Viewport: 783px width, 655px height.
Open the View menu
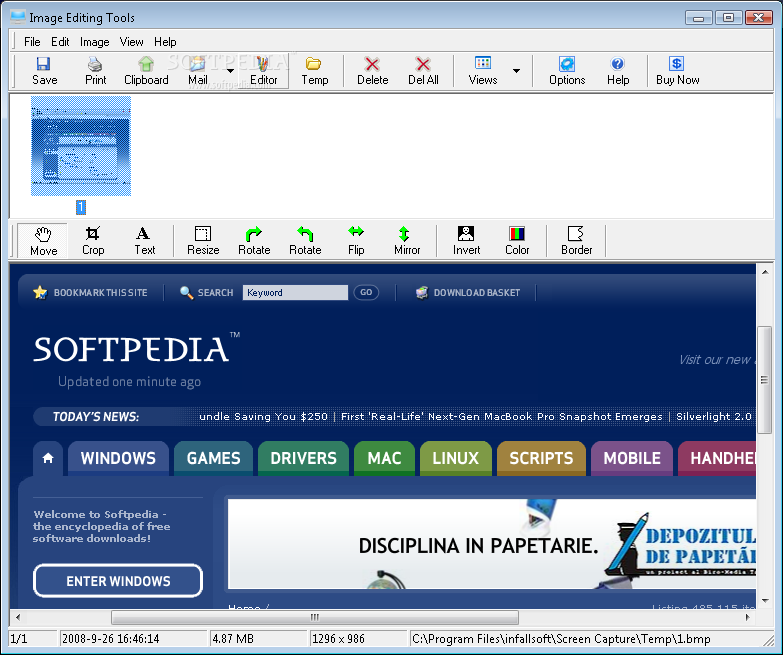click(x=131, y=42)
